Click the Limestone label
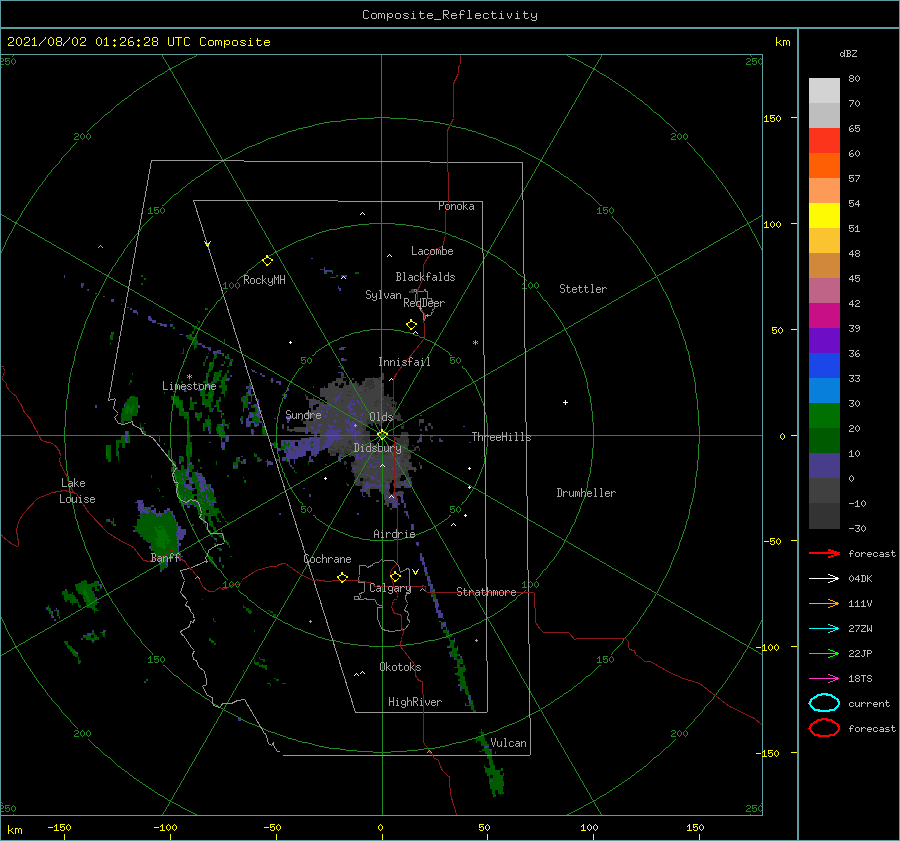Viewport: 900px width, 841px height. [x=189, y=386]
